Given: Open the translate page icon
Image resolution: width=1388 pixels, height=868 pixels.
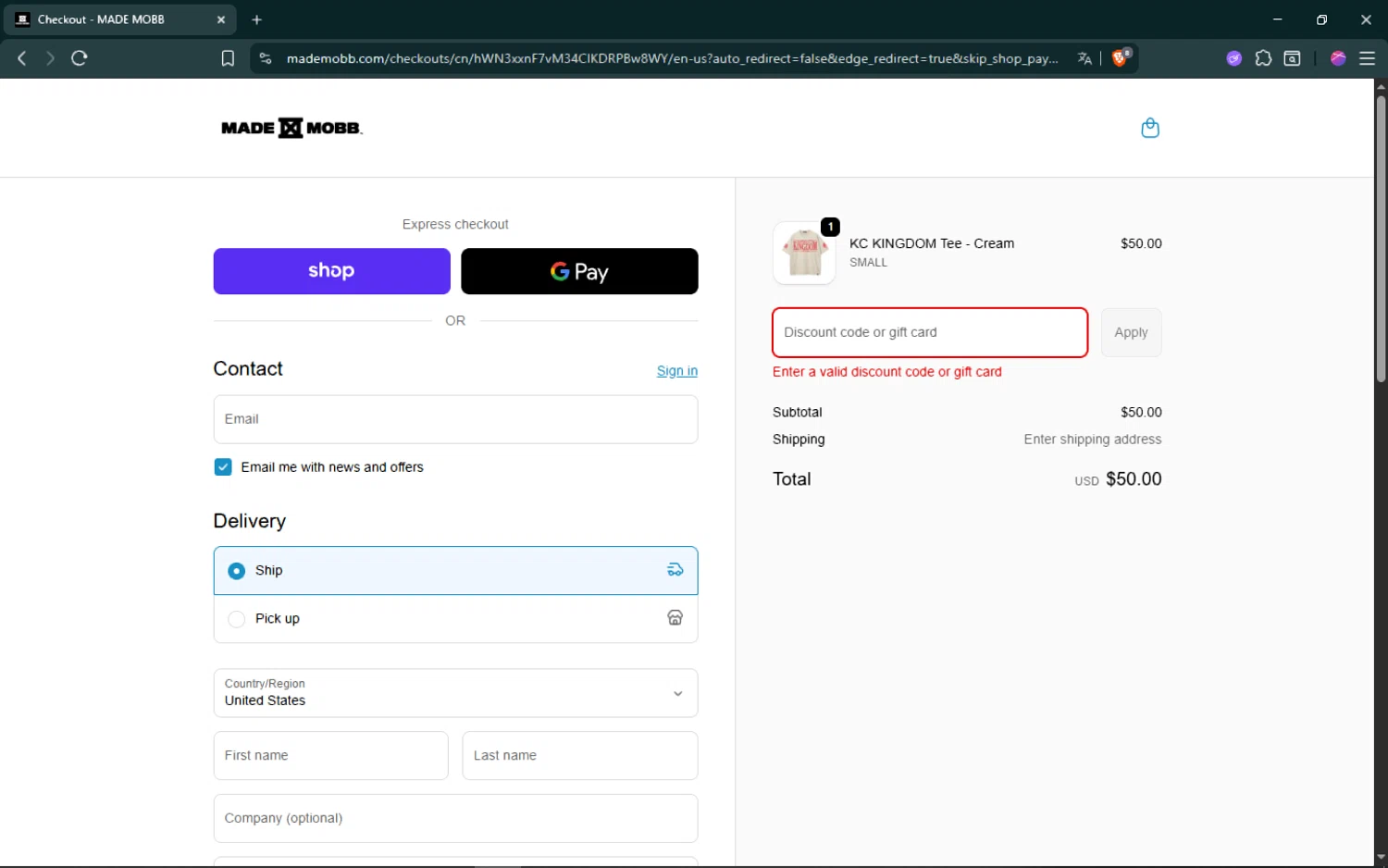Looking at the screenshot, I should (1084, 58).
